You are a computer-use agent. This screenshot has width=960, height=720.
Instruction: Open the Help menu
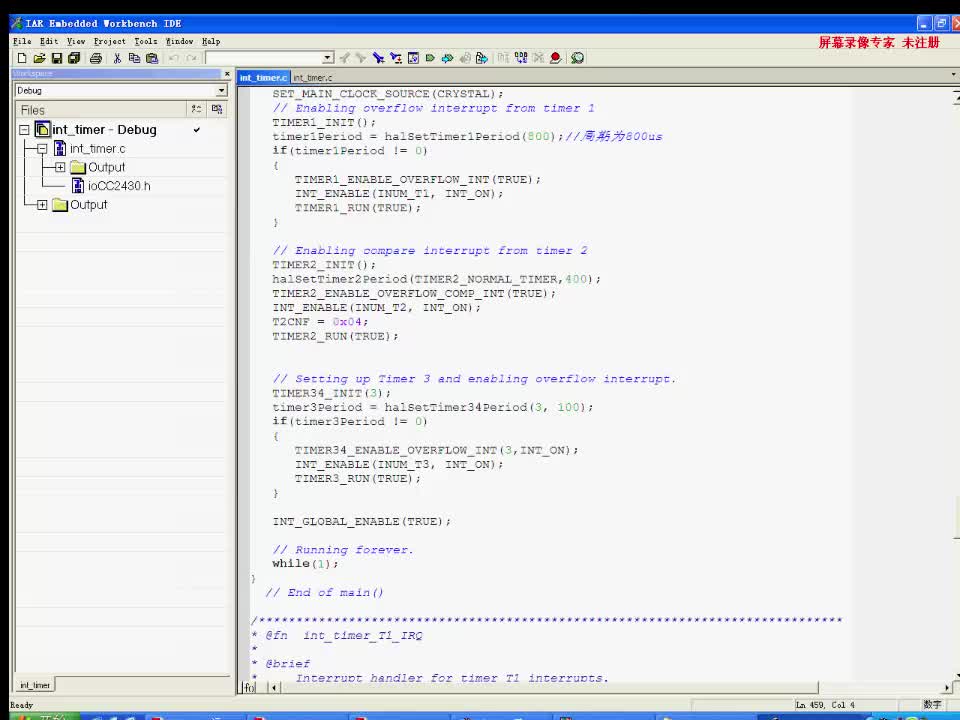pos(211,41)
